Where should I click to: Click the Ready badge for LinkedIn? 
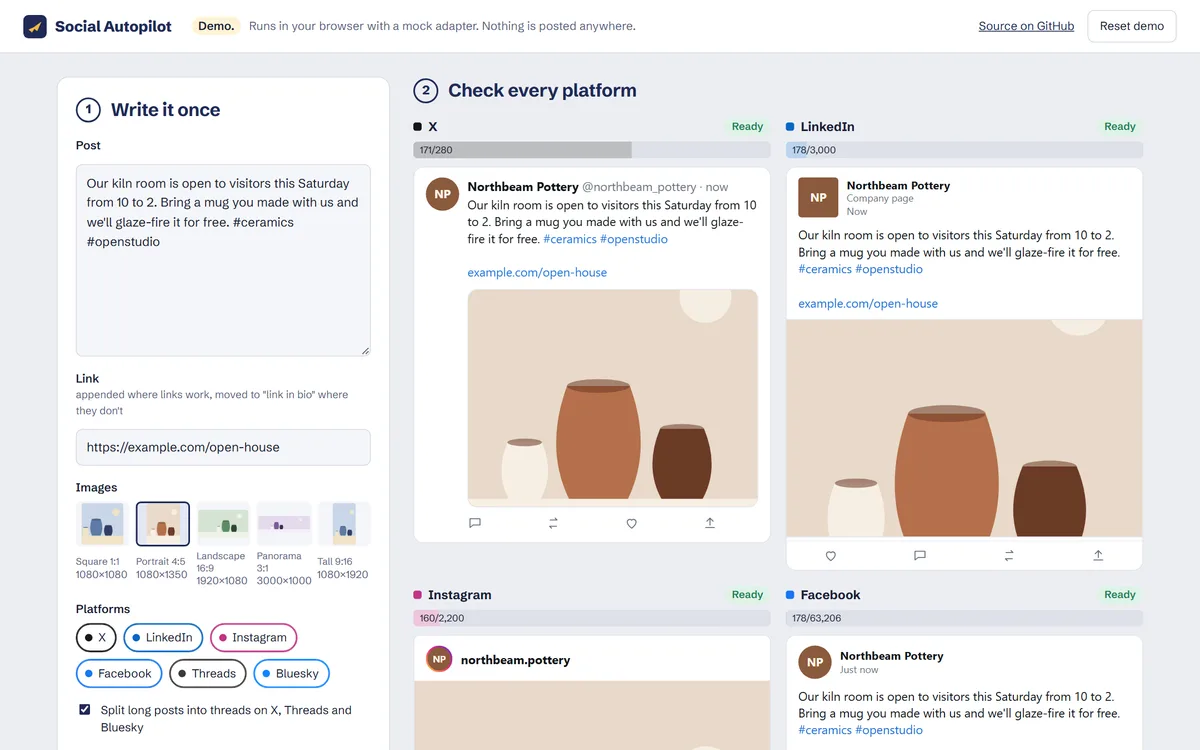coord(1120,127)
